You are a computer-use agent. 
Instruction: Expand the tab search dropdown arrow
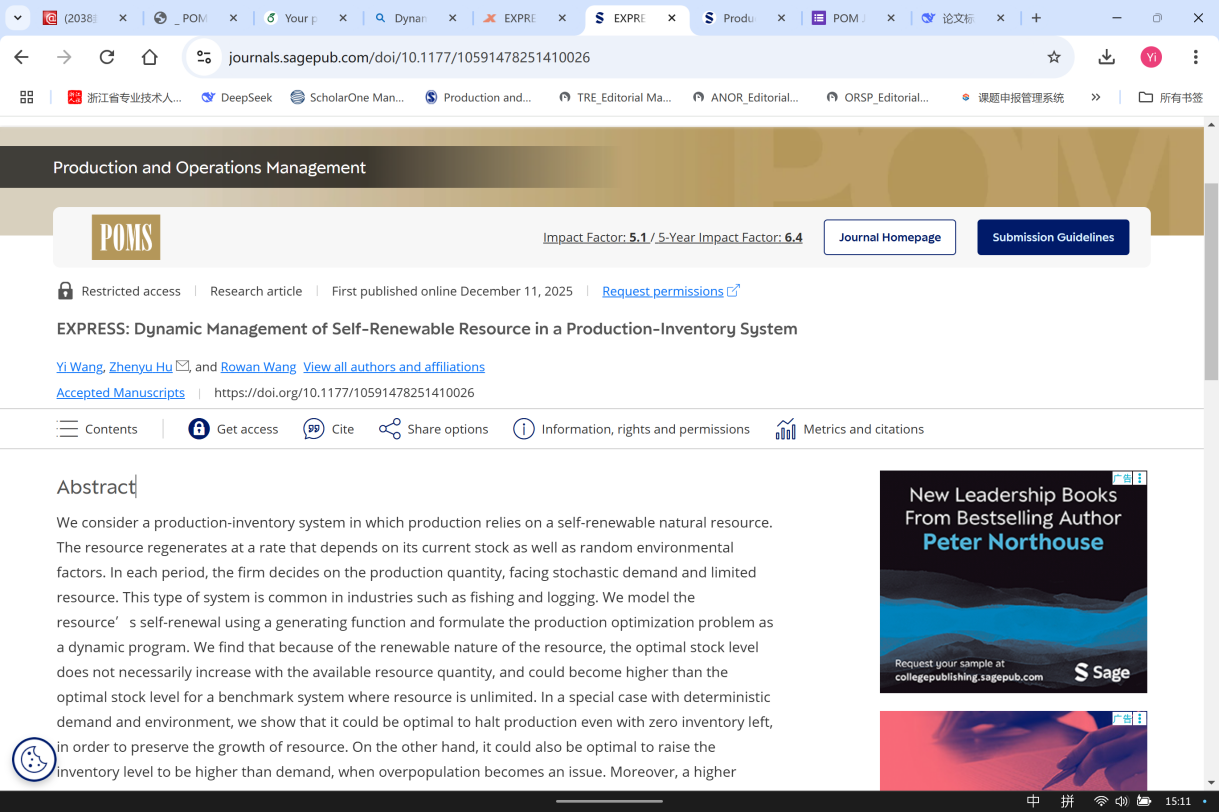coord(17,18)
